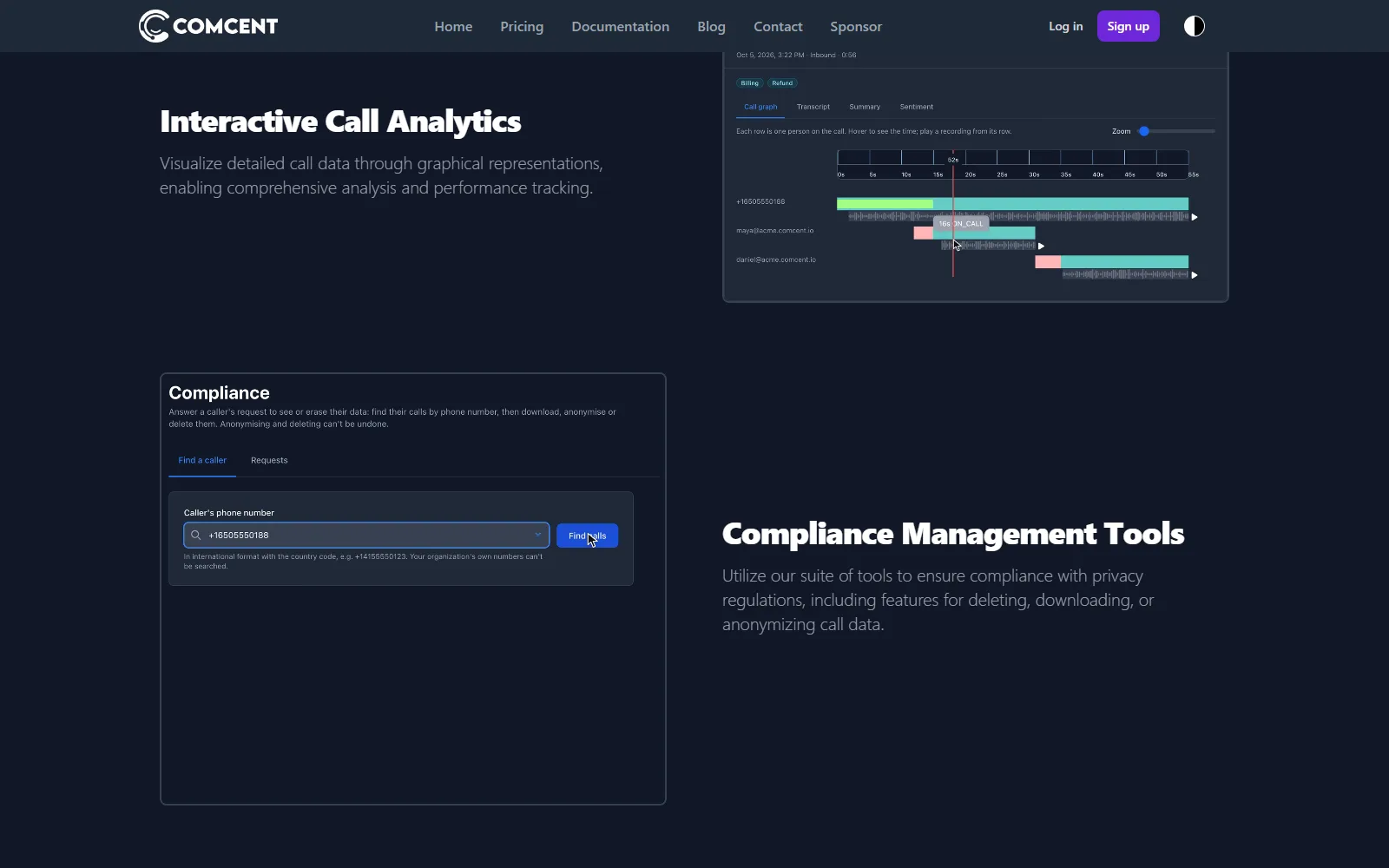This screenshot has width=1389, height=868.
Task: Click the Comcent logo in the header
Action: (x=208, y=26)
